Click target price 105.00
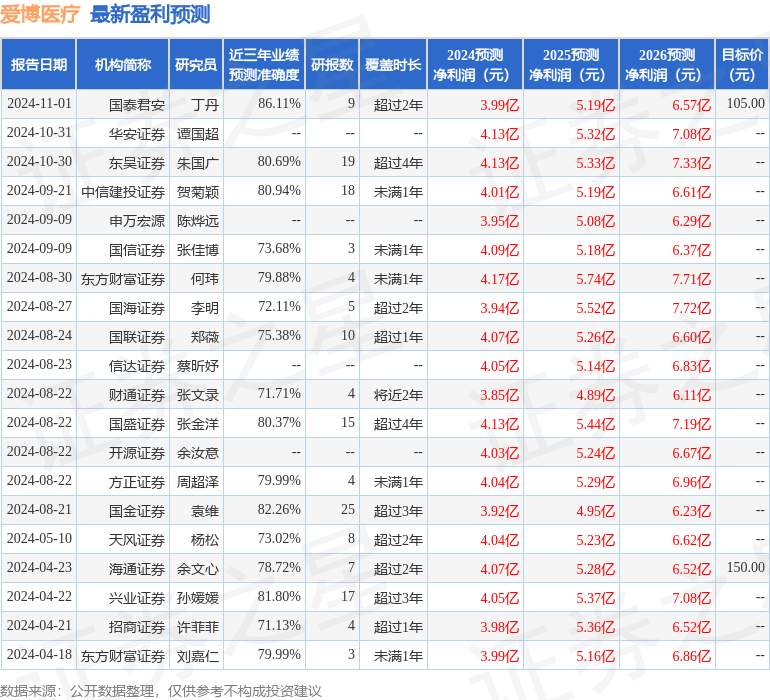770x700 pixels. tap(745, 104)
